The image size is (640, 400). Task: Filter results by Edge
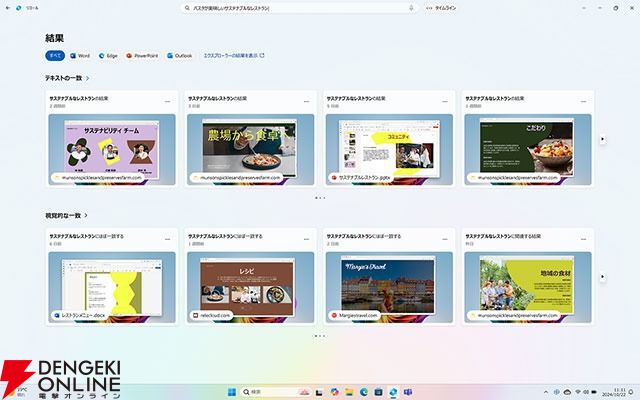click(108, 56)
